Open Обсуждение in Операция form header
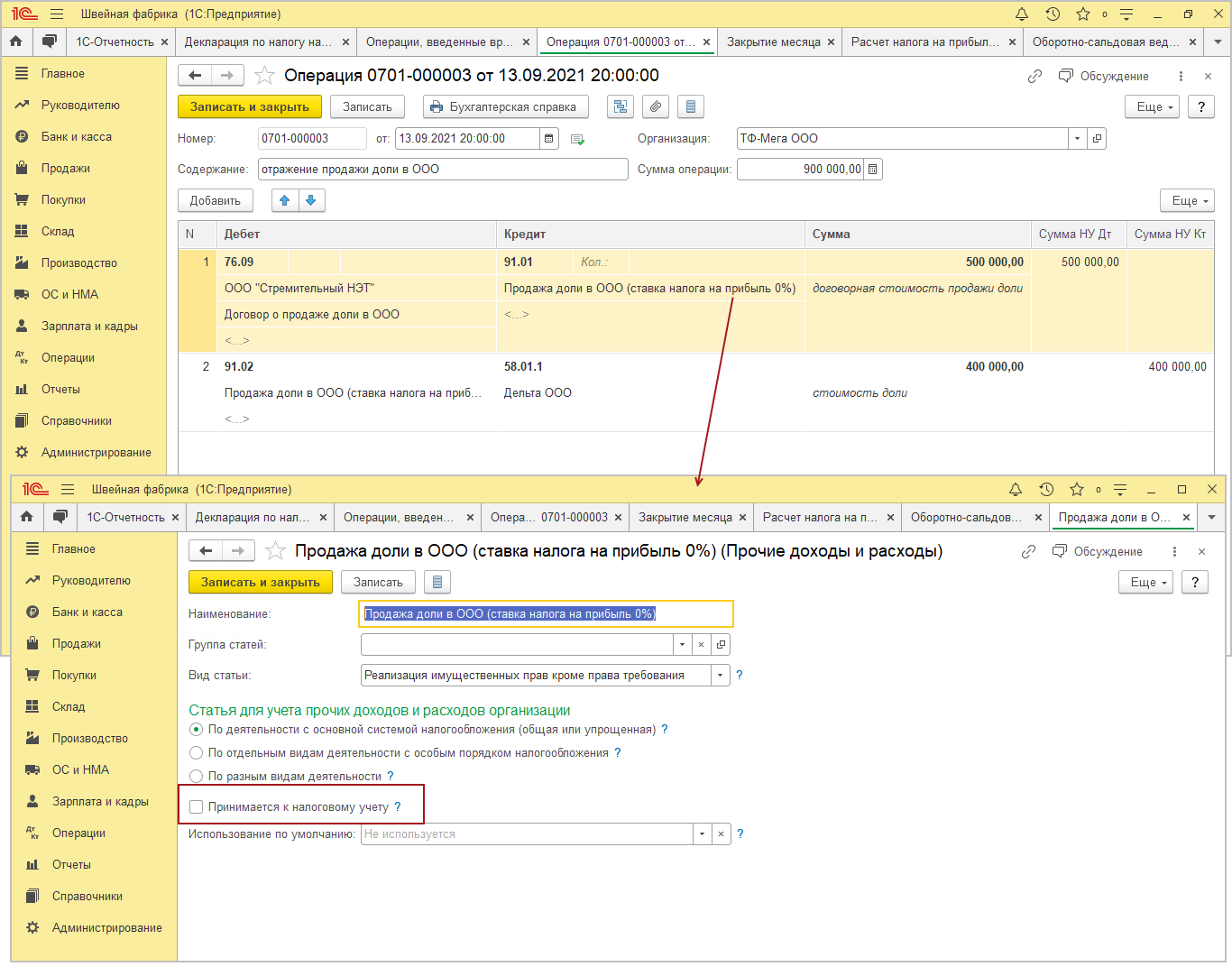The height and width of the screenshot is (976, 1232). pyautogui.click(x=1104, y=77)
